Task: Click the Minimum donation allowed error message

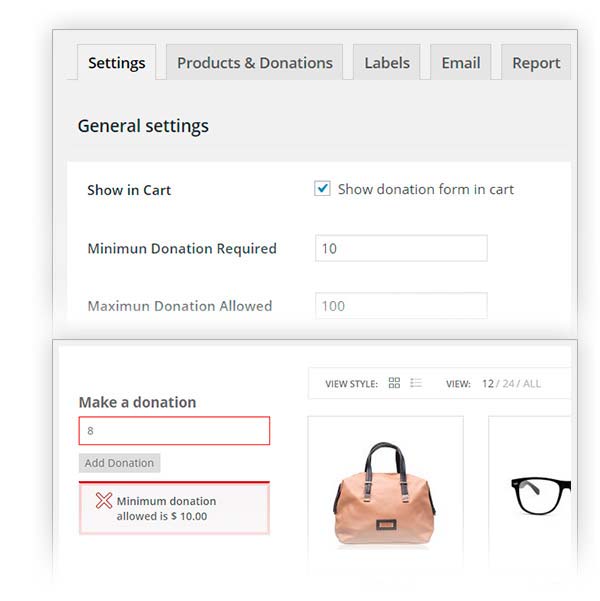Action: 166,508
